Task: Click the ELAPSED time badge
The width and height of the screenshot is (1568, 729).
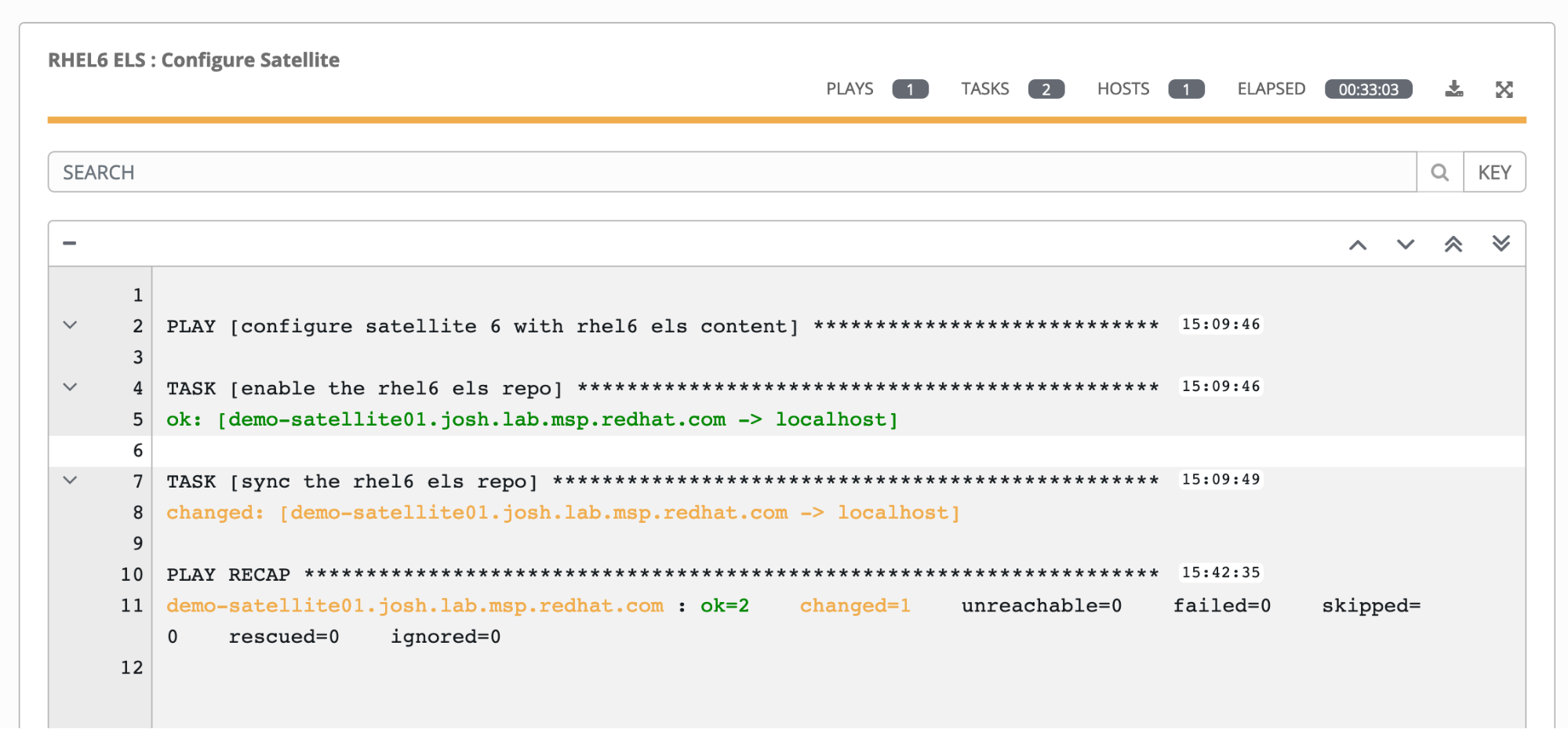Action: tap(1368, 89)
